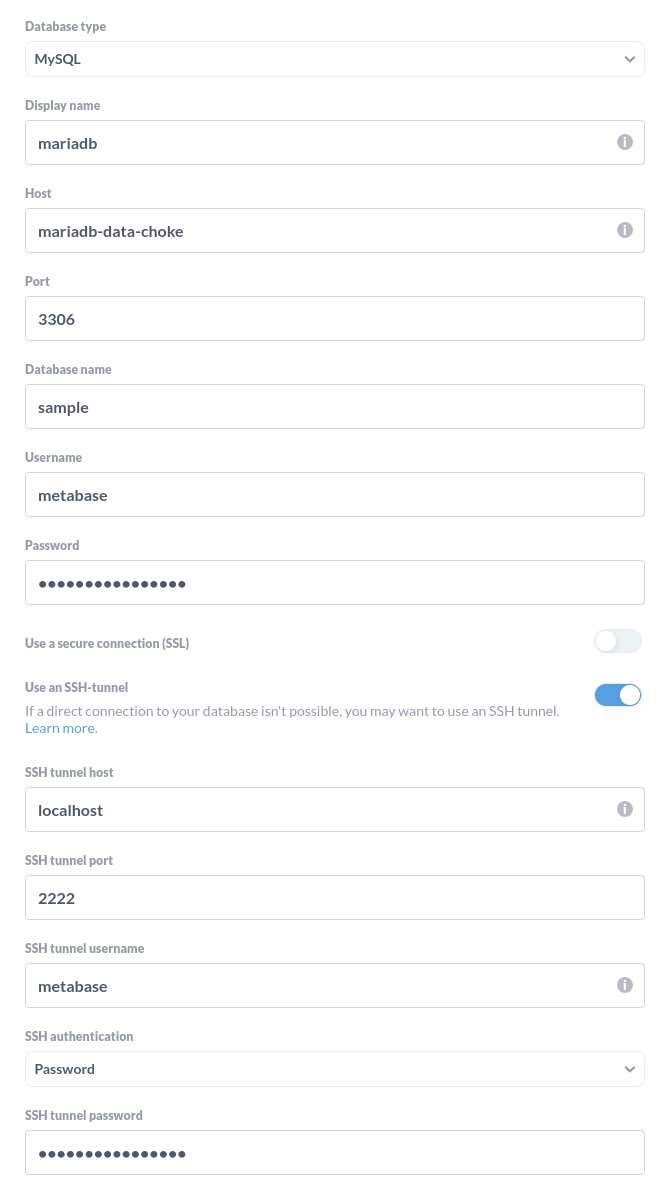Select the Database name field showing sample
Image resolution: width=671 pixels, height=1200 pixels.
pyautogui.click(x=335, y=406)
